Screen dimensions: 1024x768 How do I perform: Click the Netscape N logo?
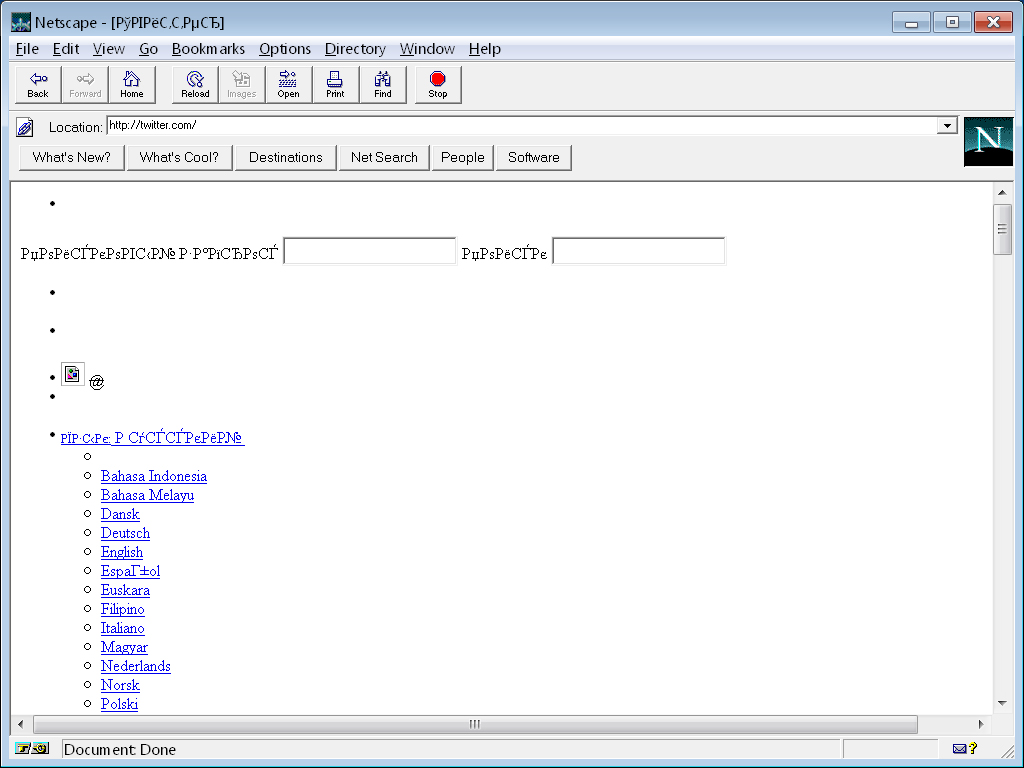pyautogui.click(x=988, y=141)
